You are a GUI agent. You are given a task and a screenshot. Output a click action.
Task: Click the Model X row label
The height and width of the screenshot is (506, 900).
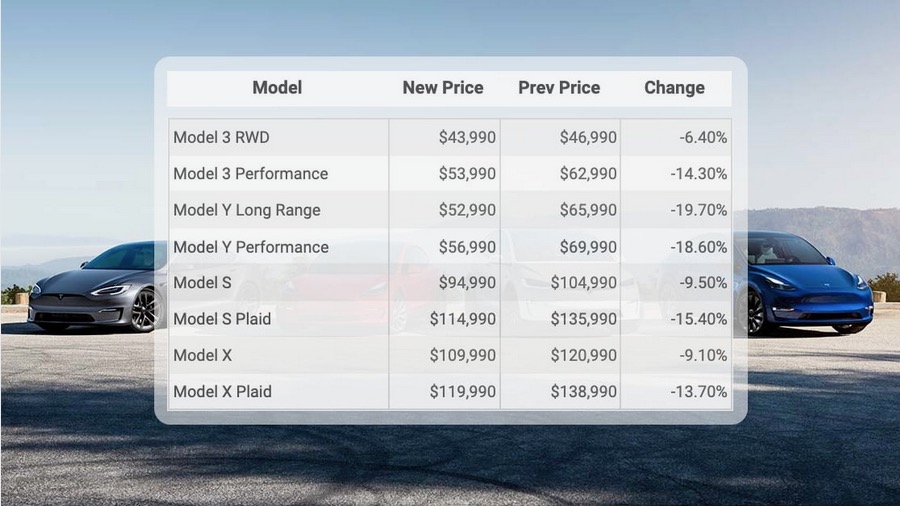202,355
